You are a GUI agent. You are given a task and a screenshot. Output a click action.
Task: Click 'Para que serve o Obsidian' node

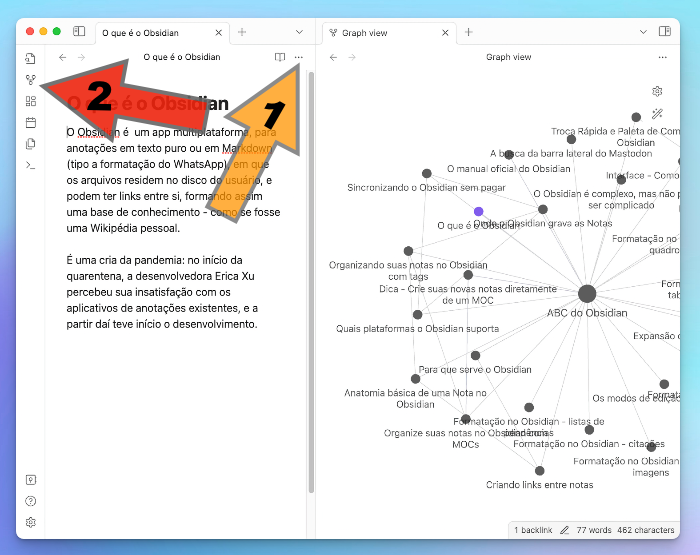[475, 355]
